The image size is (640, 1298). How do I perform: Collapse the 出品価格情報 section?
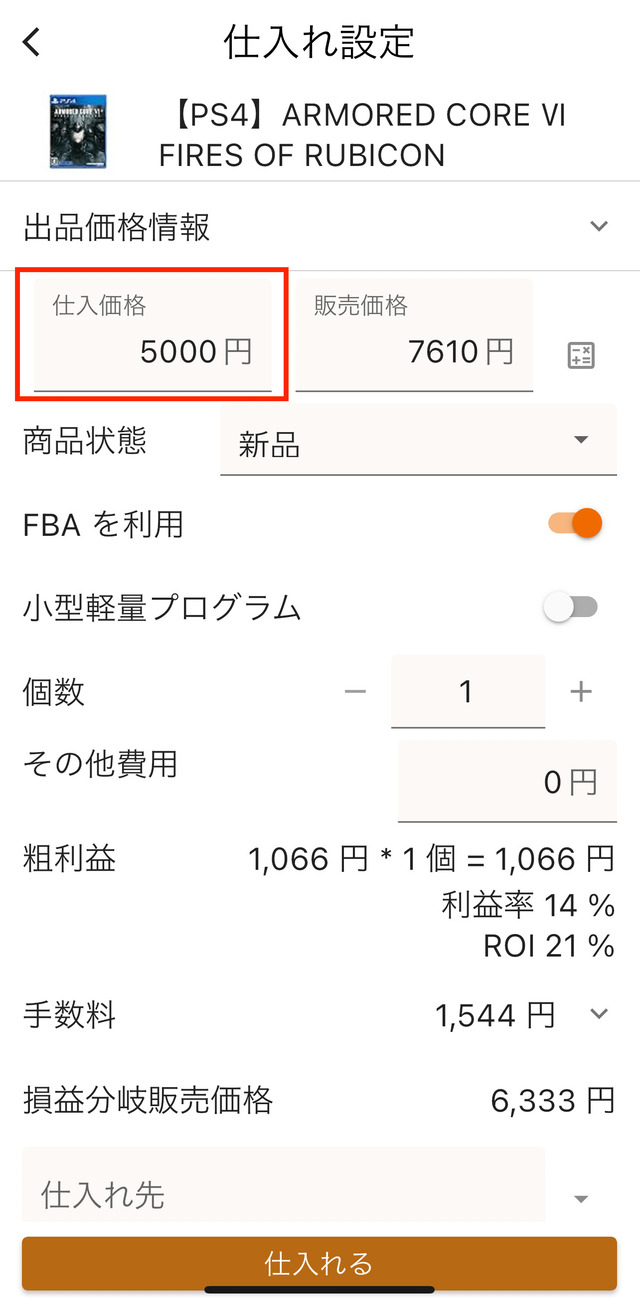point(598,226)
